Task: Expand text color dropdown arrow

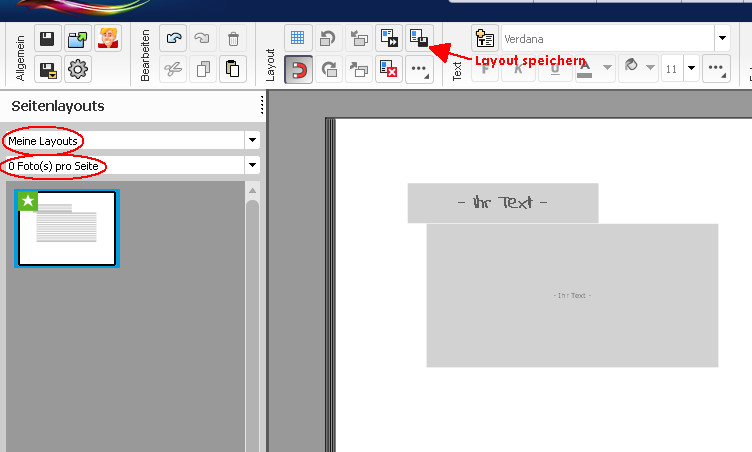Action: 607,68
